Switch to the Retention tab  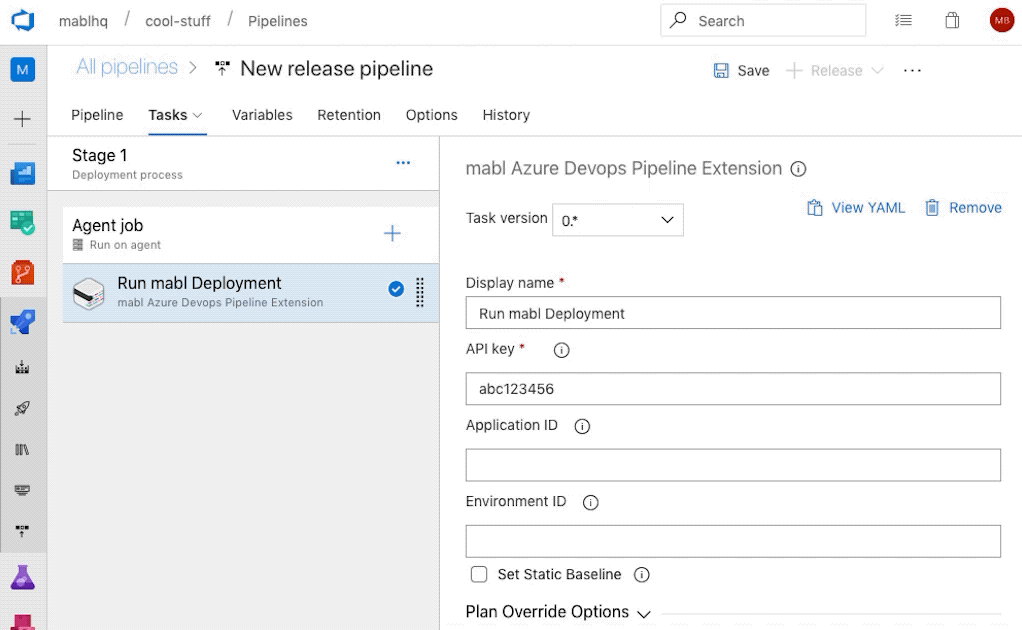349,115
